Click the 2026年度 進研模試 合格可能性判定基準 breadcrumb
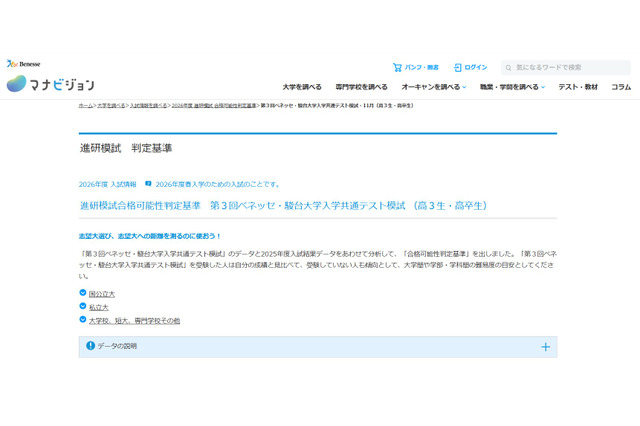The width and height of the screenshot is (640, 426). (x=214, y=105)
